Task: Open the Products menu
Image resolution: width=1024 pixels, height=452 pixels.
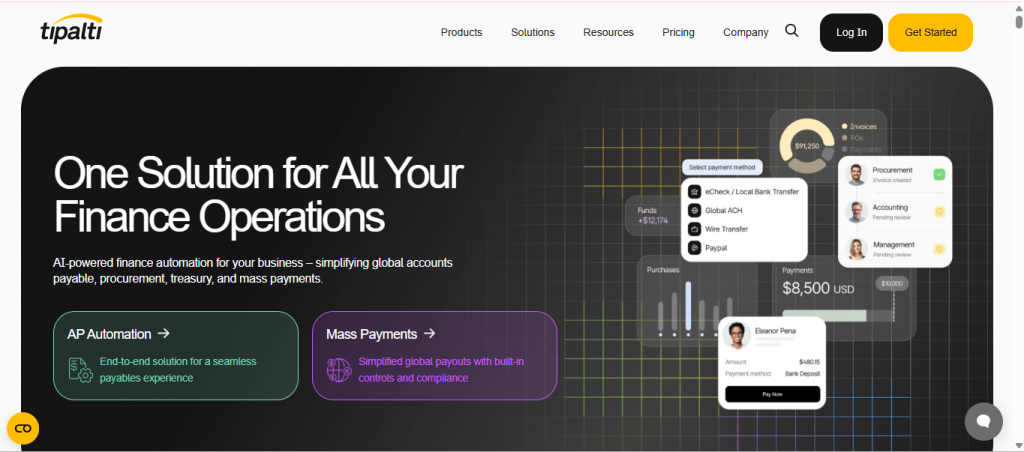Action: pos(461,32)
